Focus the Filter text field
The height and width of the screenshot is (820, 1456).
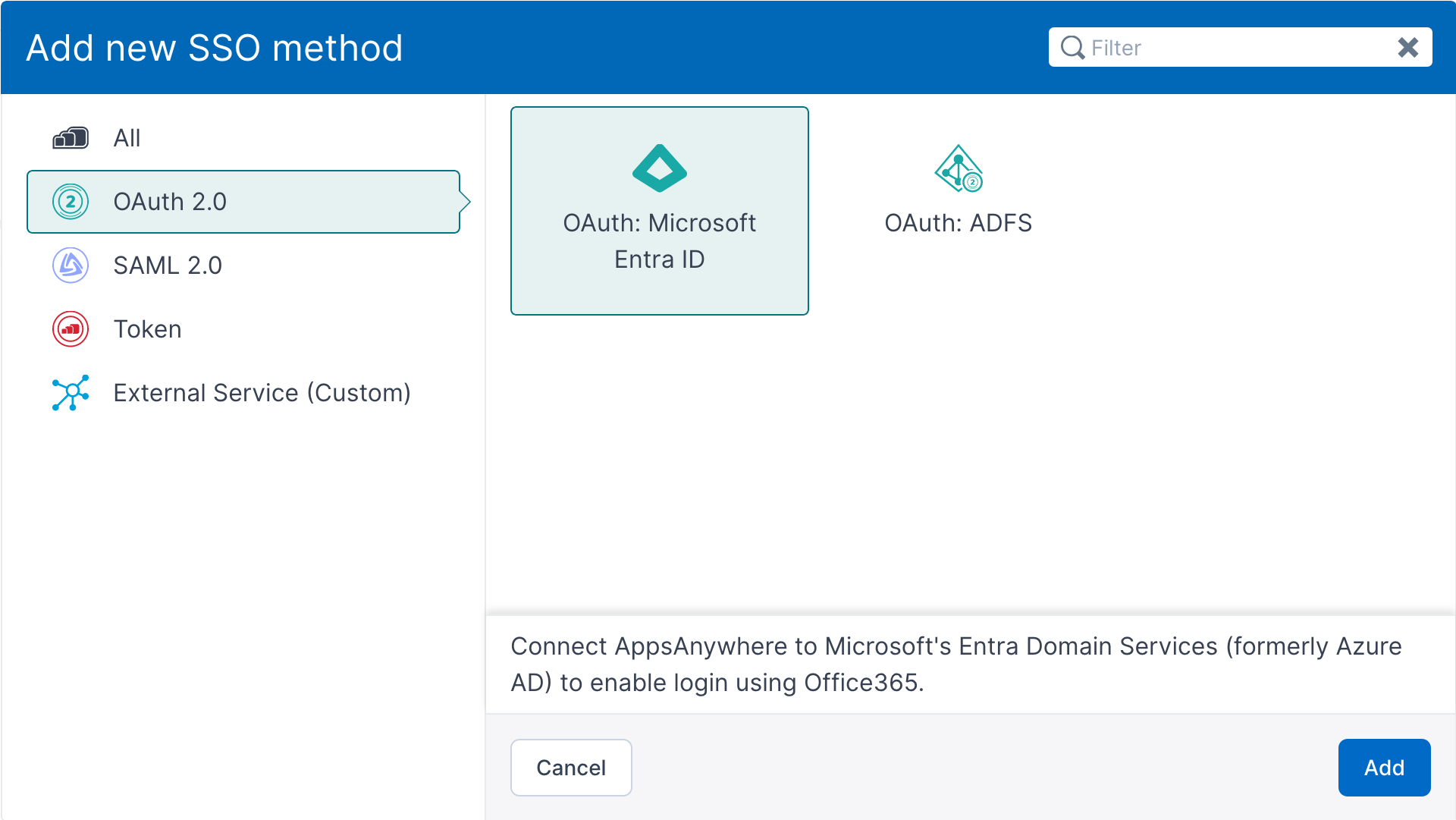(1236, 48)
